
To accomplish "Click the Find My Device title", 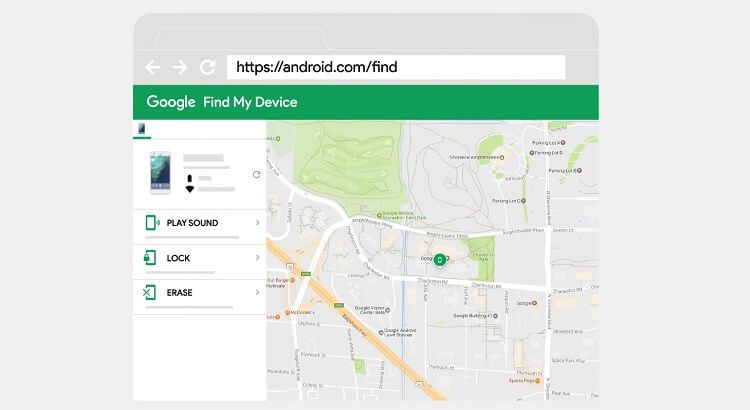I will [x=250, y=102].
